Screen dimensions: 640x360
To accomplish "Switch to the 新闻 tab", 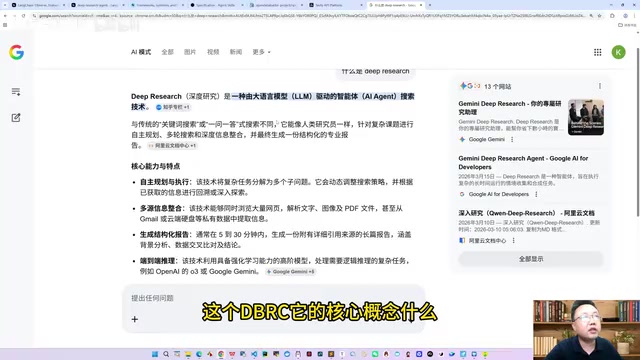I will click(x=236, y=52).
